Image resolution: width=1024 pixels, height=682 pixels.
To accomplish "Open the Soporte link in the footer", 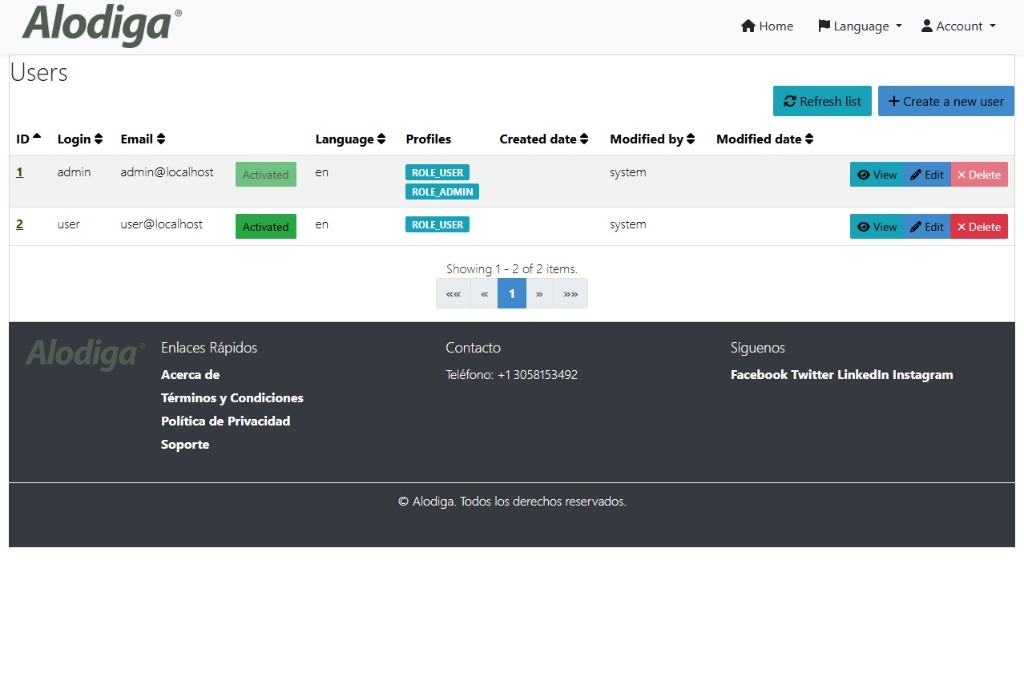I will (x=185, y=444).
